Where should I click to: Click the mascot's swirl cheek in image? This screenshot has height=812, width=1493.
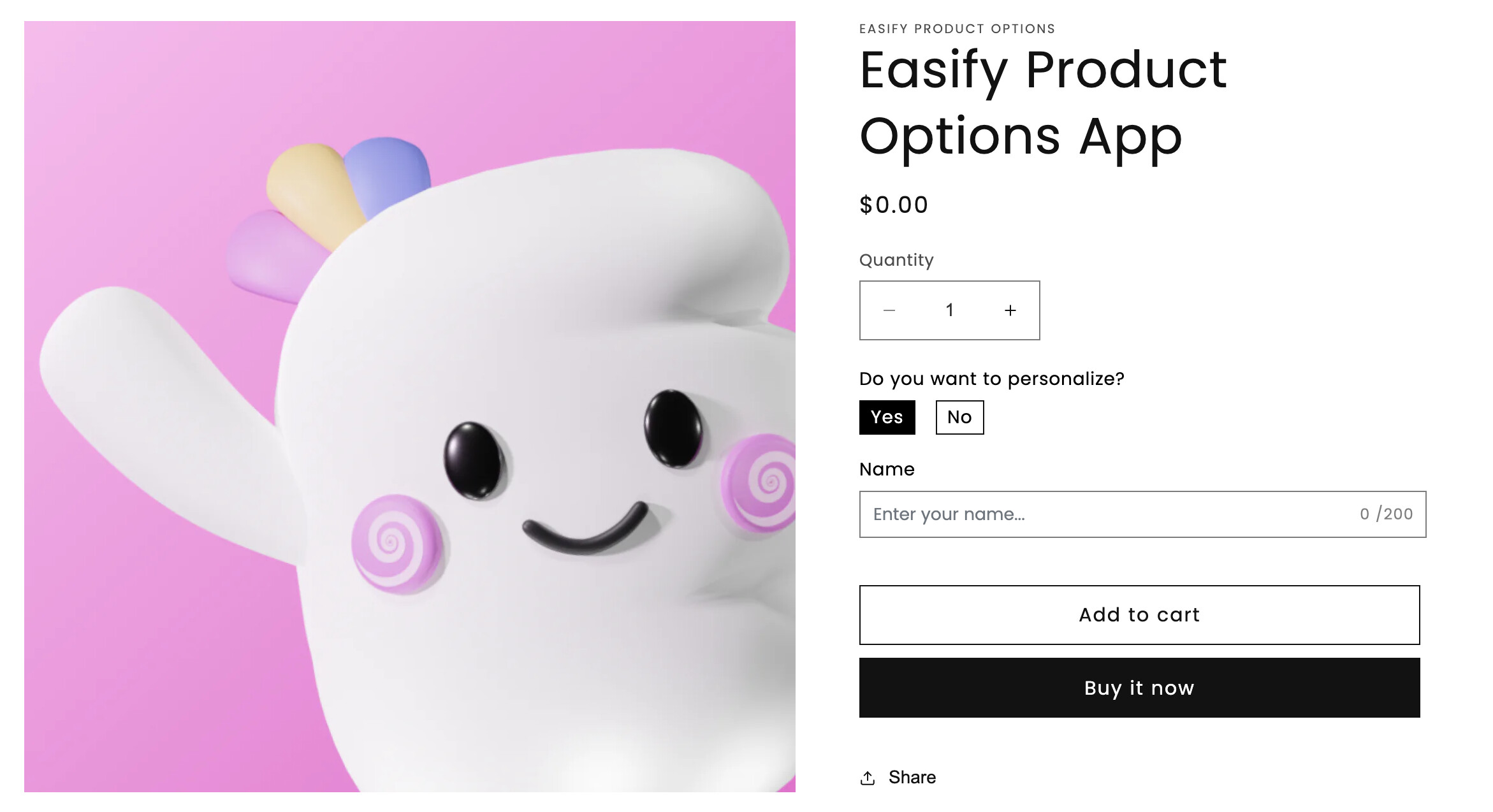pyautogui.click(x=397, y=543)
